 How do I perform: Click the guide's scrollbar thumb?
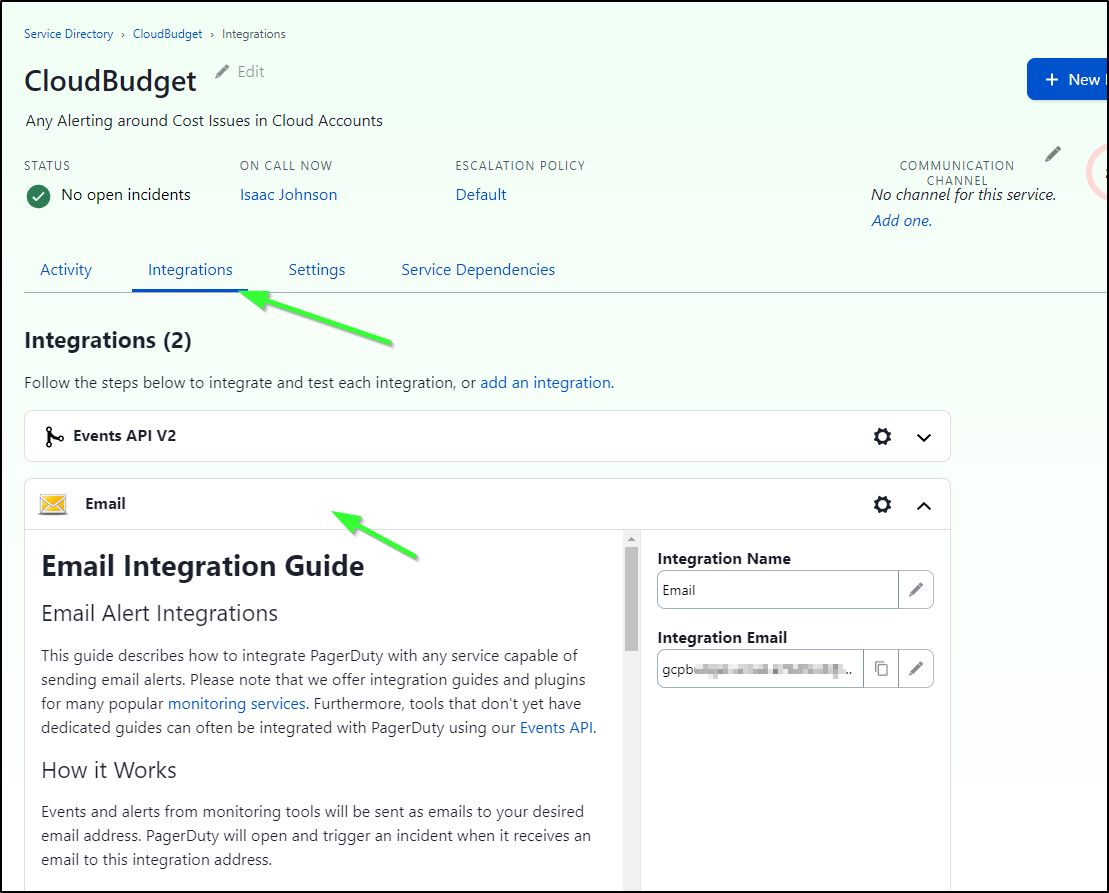(x=632, y=599)
